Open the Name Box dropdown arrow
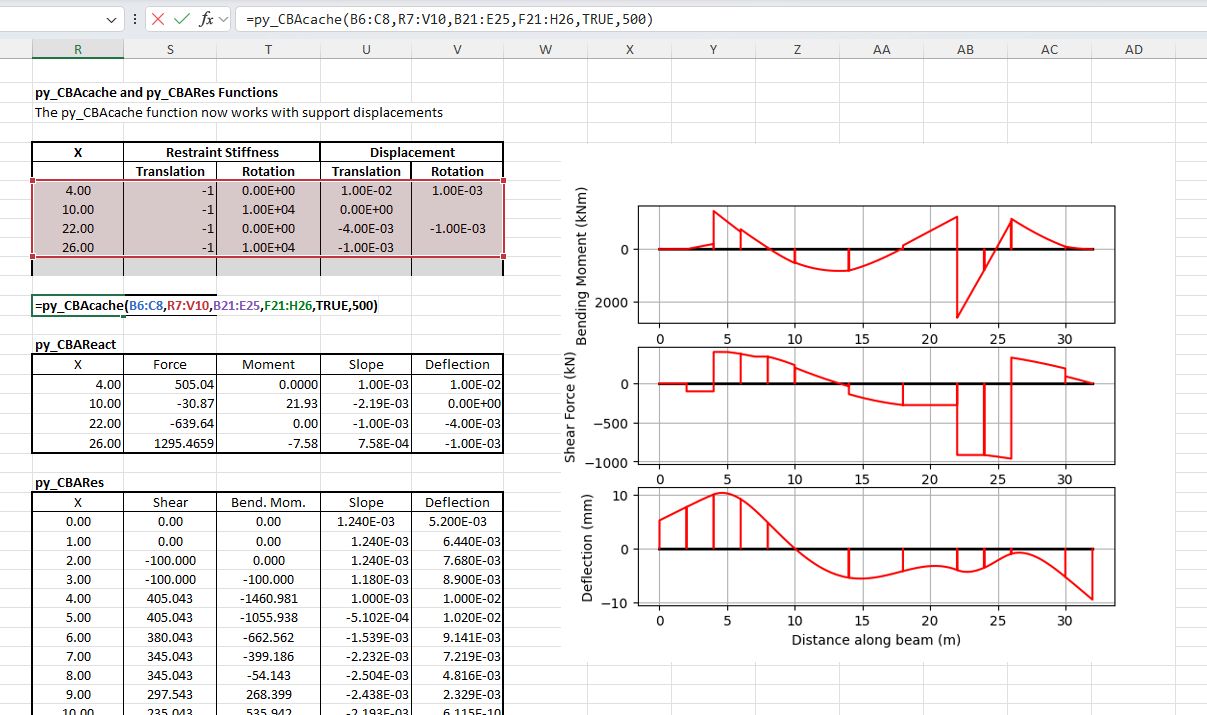 point(111,19)
